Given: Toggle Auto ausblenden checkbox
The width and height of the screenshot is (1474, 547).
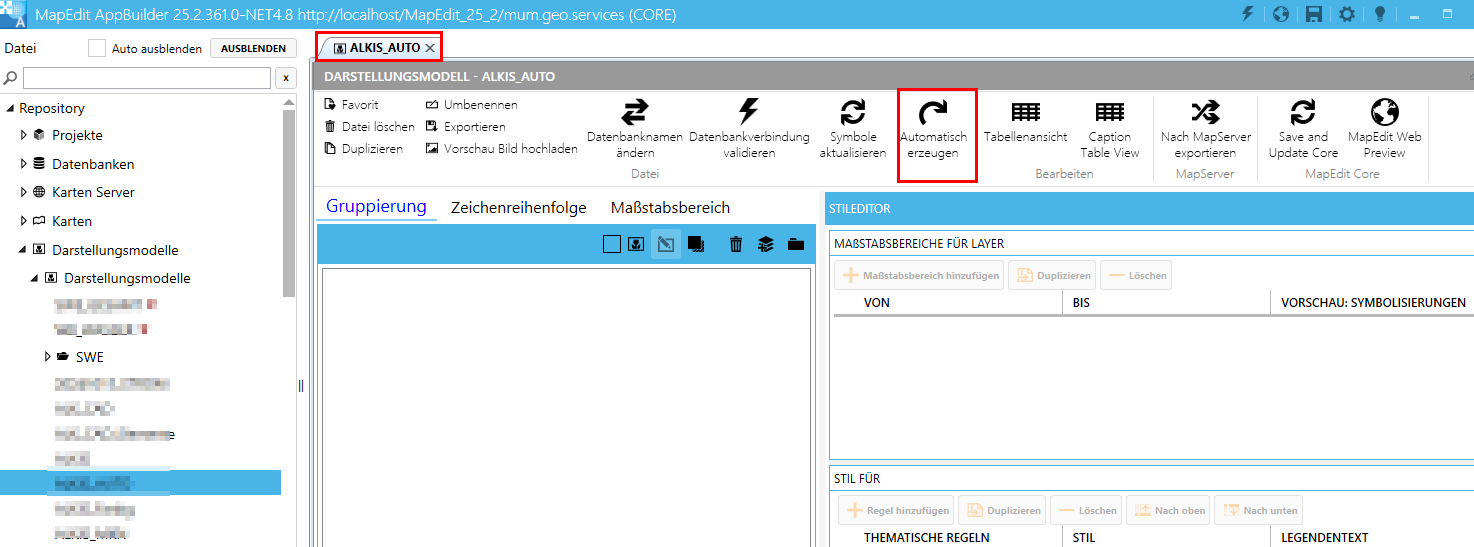Looking at the screenshot, I should point(97,48).
